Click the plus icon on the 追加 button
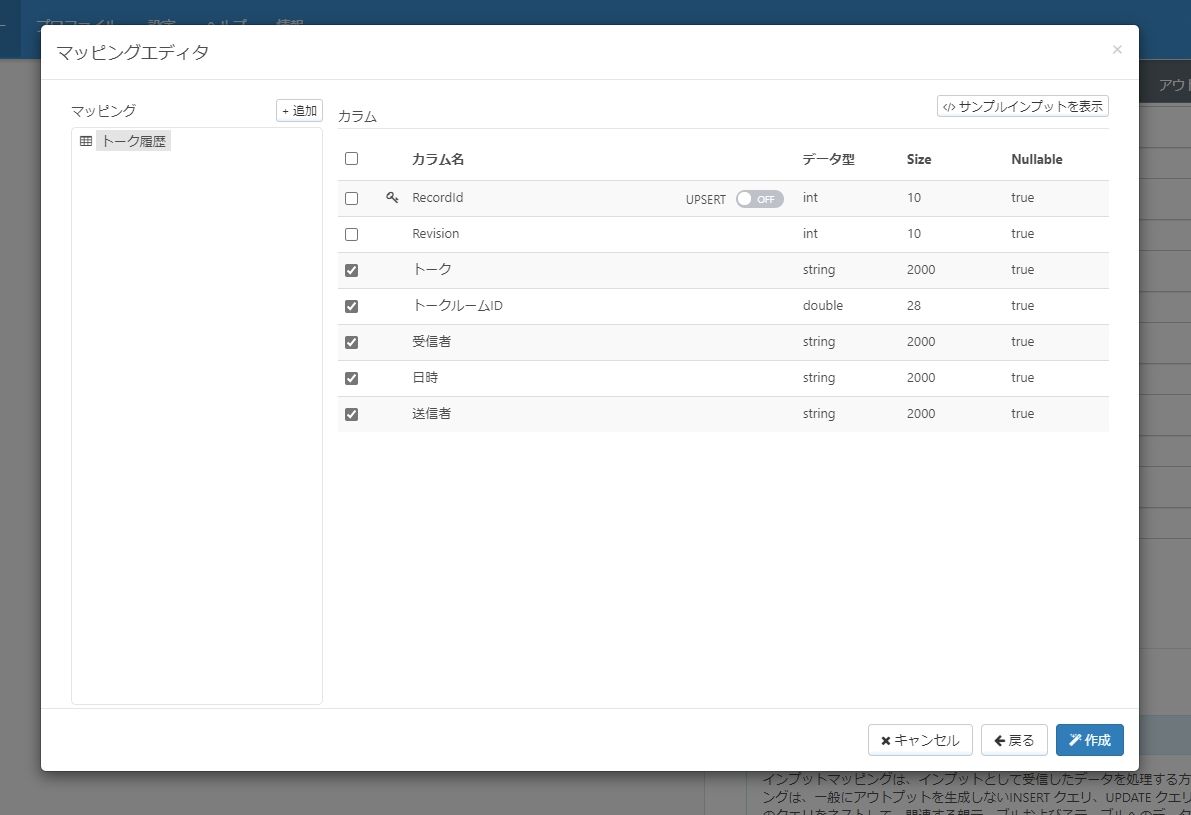The width and height of the screenshot is (1191, 815). [287, 110]
